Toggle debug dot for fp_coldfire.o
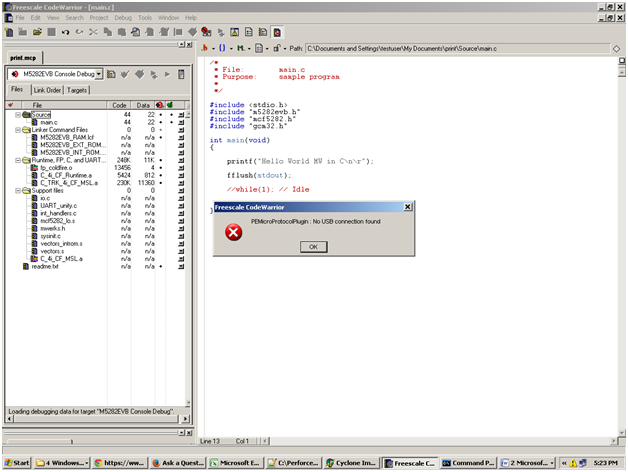Image resolution: width=628 pixels, height=472 pixels. pyautogui.click(x=161, y=167)
